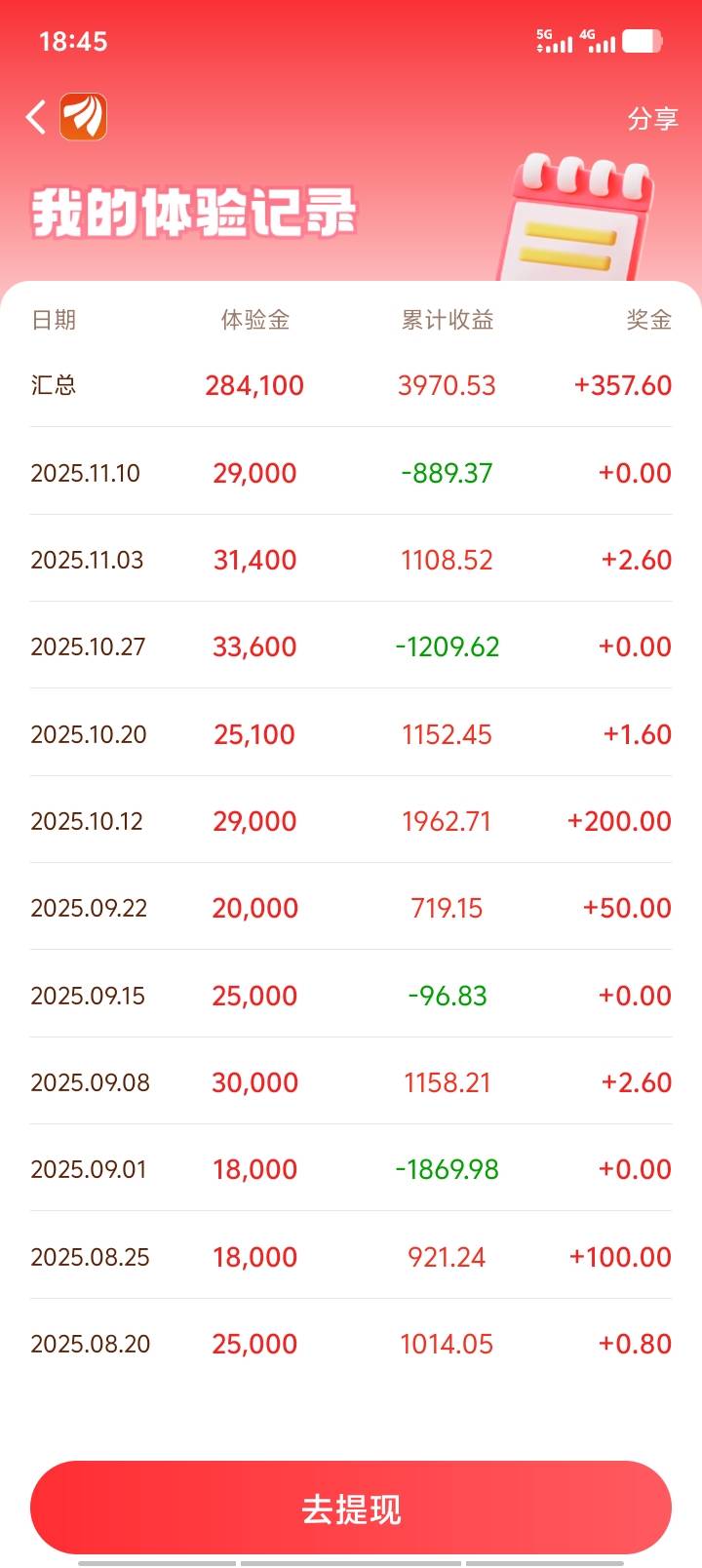Tap the 4G signal indicator

(x=597, y=41)
